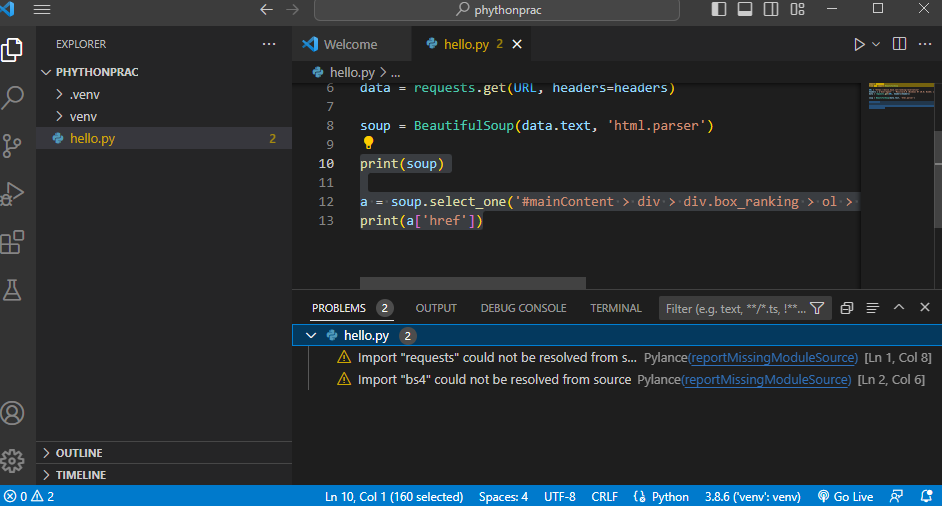Open Customize Layout button

tap(797, 9)
